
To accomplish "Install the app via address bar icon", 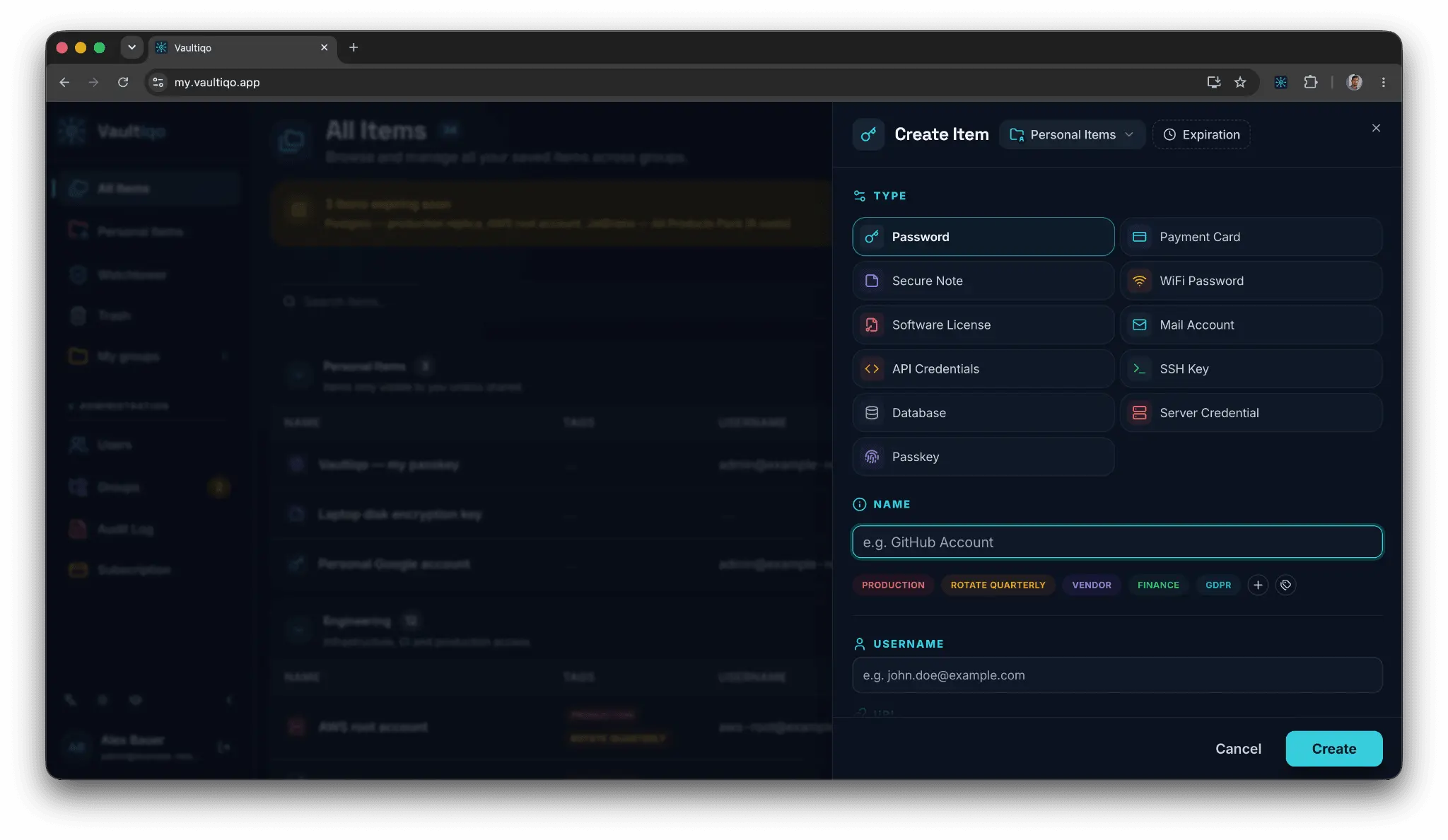I will tap(1213, 82).
